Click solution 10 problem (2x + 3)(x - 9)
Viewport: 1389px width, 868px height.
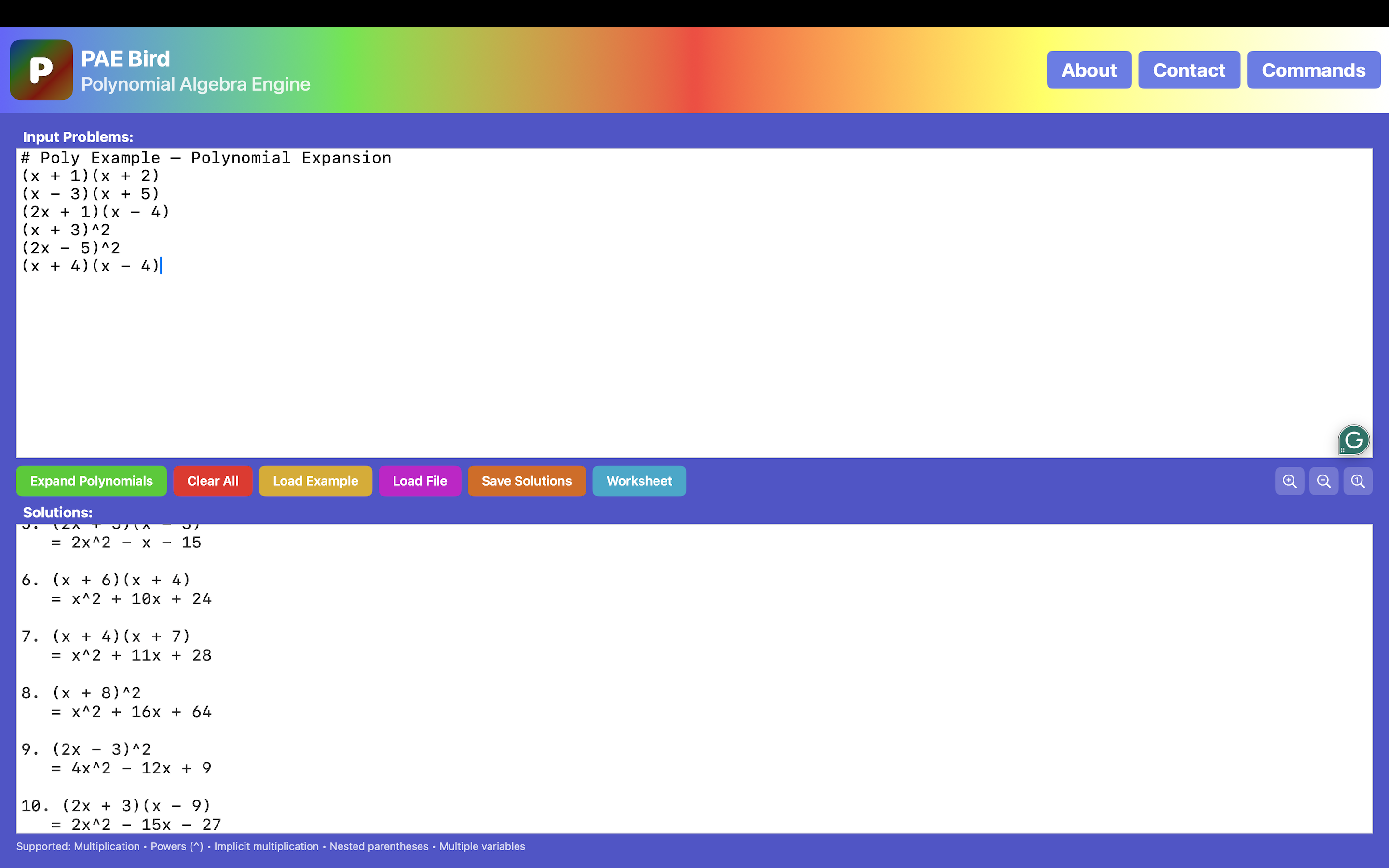136,806
